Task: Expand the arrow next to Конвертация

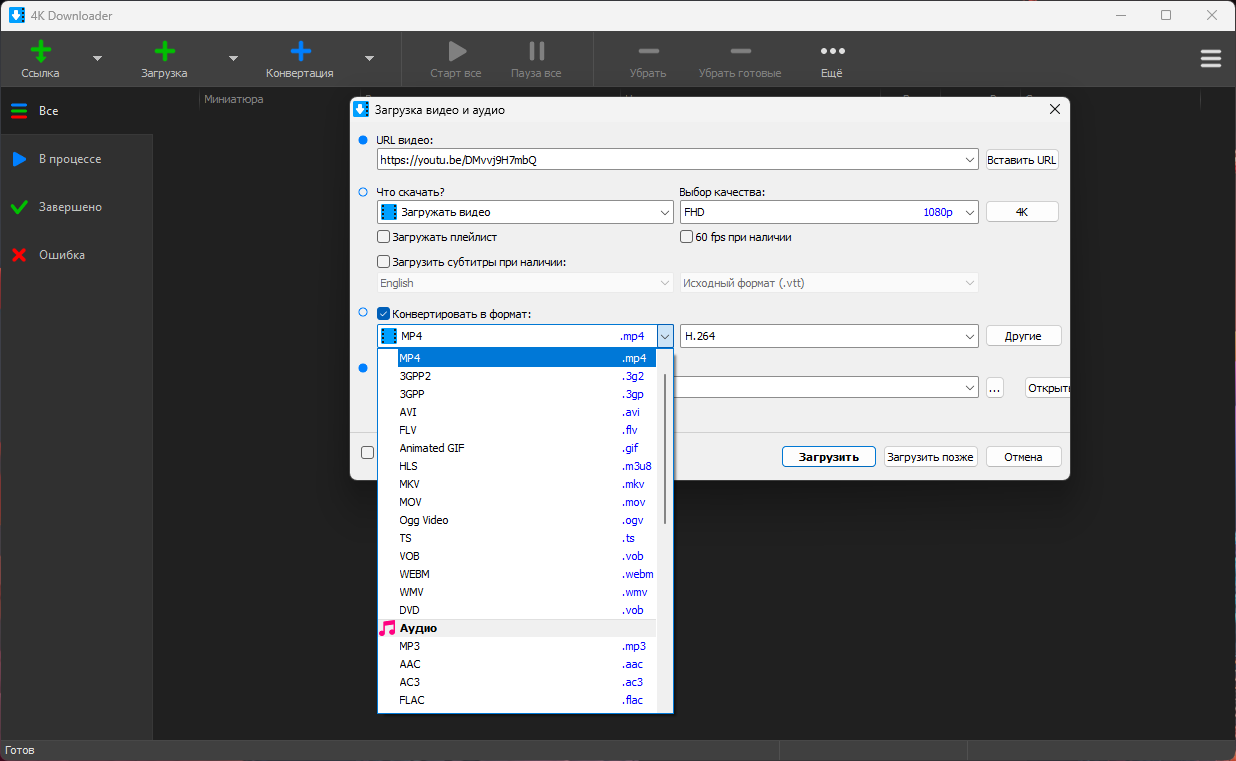Action: pyautogui.click(x=369, y=59)
